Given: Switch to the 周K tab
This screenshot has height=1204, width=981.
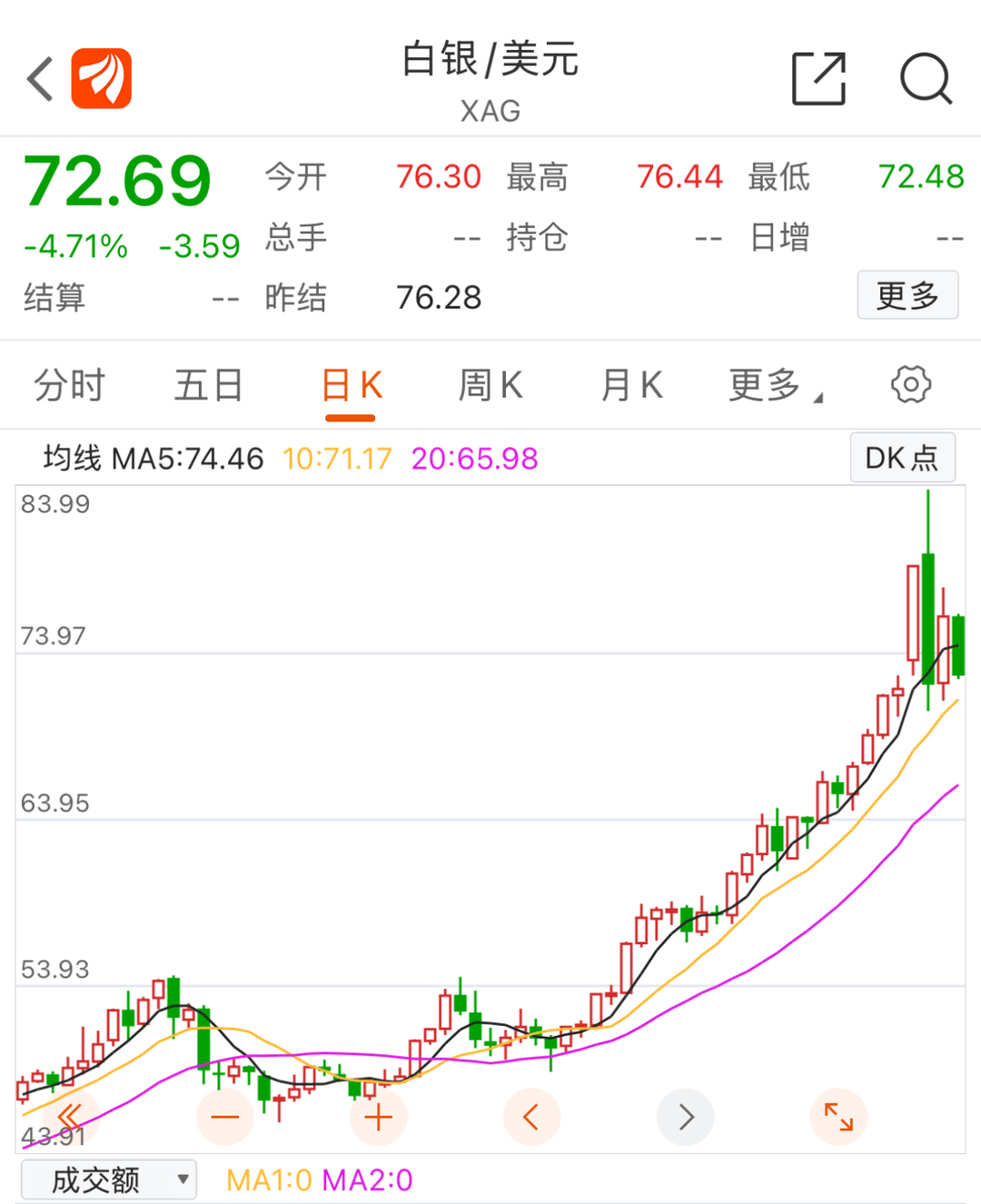Looking at the screenshot, I should tap(490, 385).
